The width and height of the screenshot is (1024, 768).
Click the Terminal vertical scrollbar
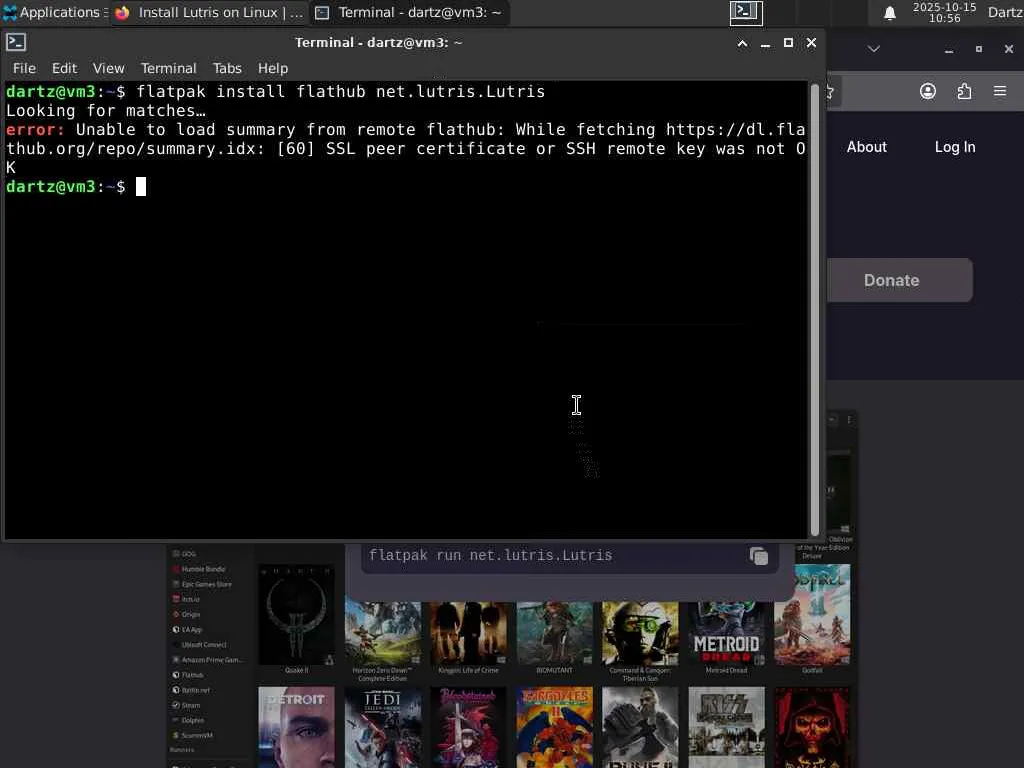[x=814, y=309]
